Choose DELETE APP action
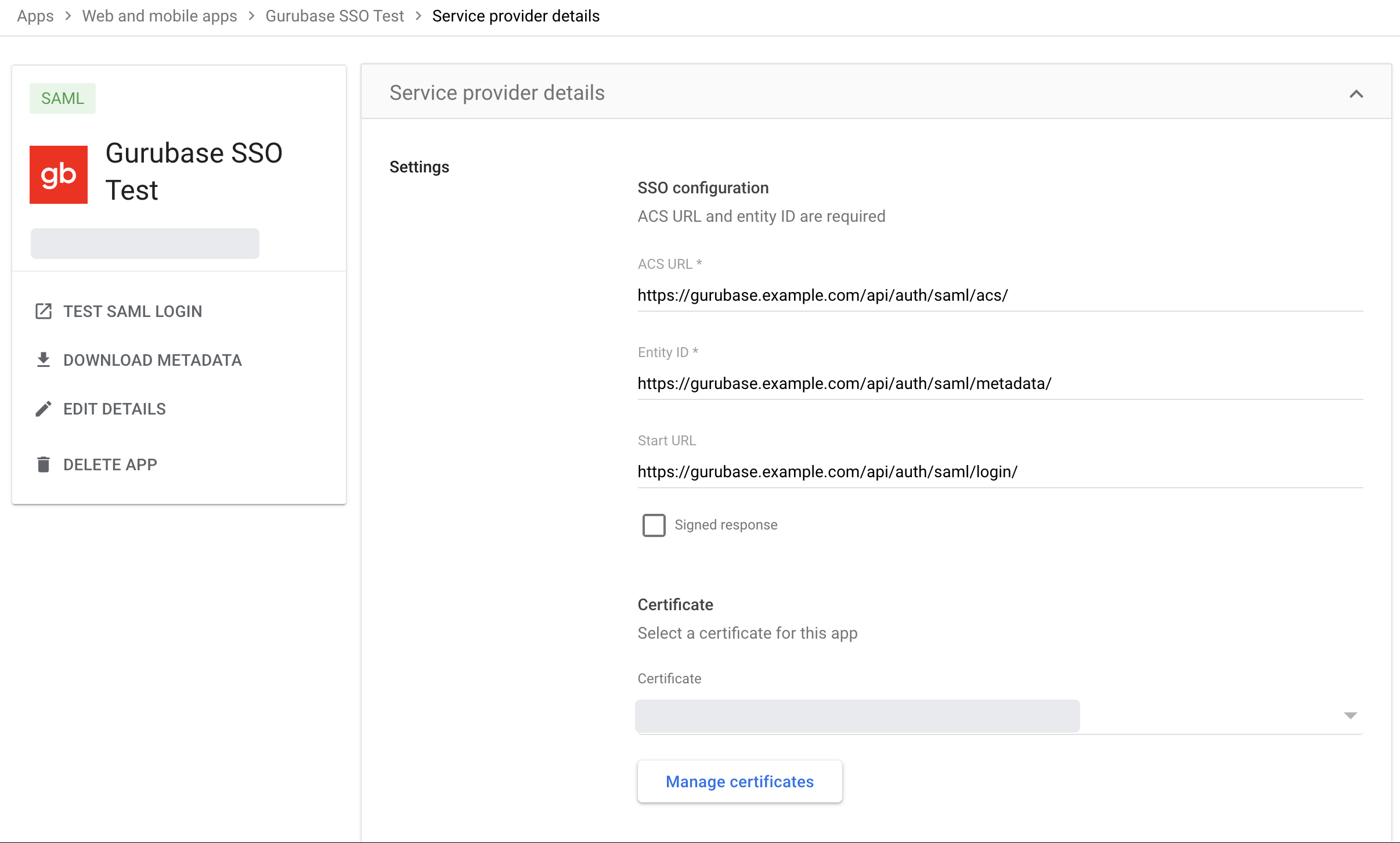The width and height of the screenshot is (1400, 843). (110, 464)
